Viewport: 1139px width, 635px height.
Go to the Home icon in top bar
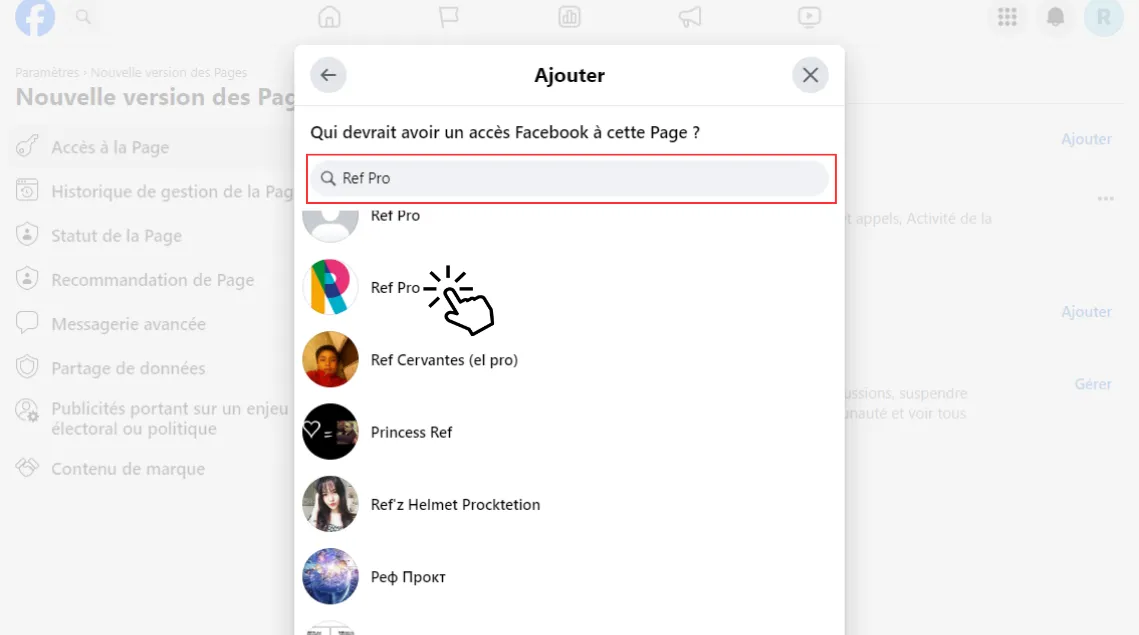click(x=329, y=17)
